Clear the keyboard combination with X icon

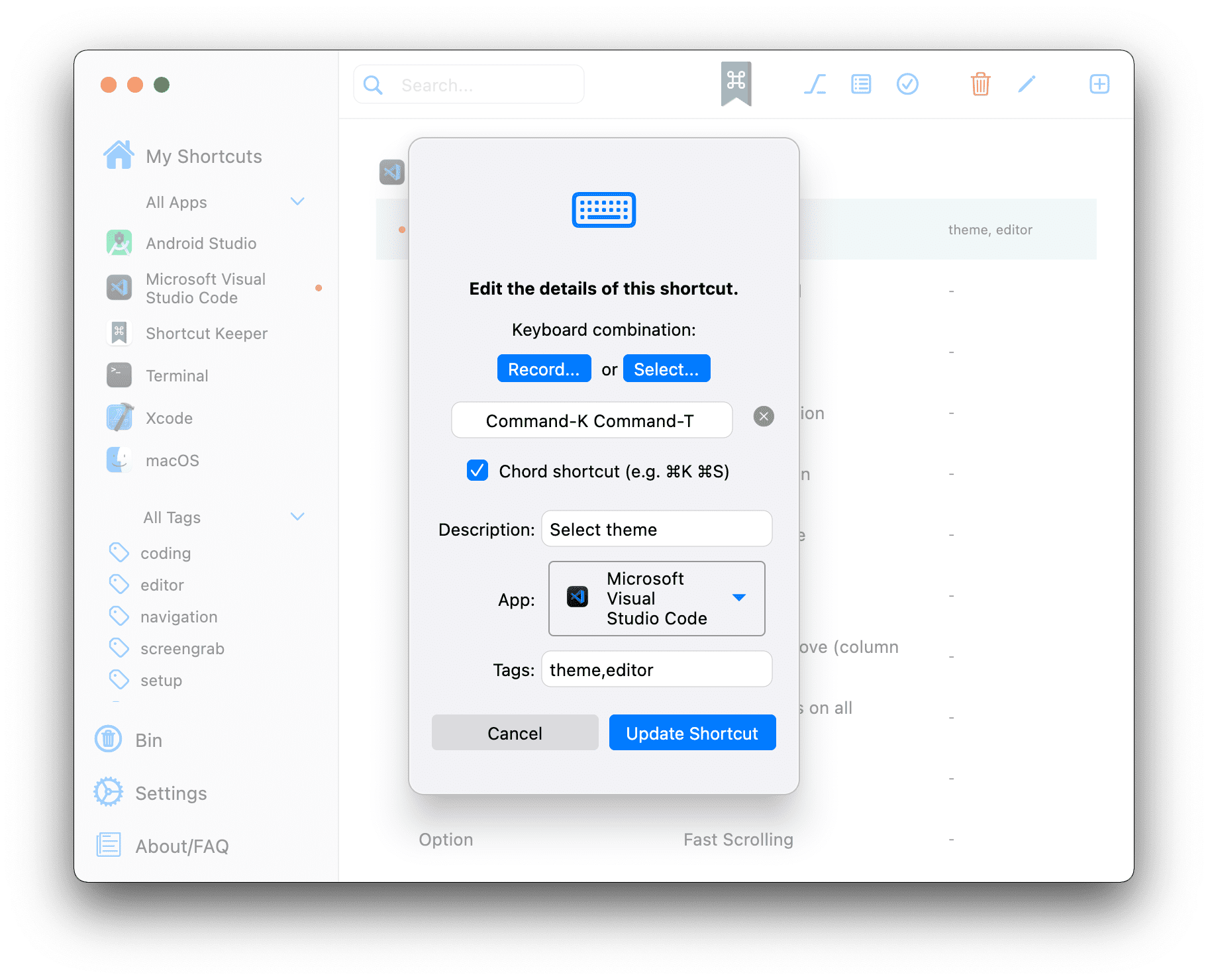click(764, 416)
